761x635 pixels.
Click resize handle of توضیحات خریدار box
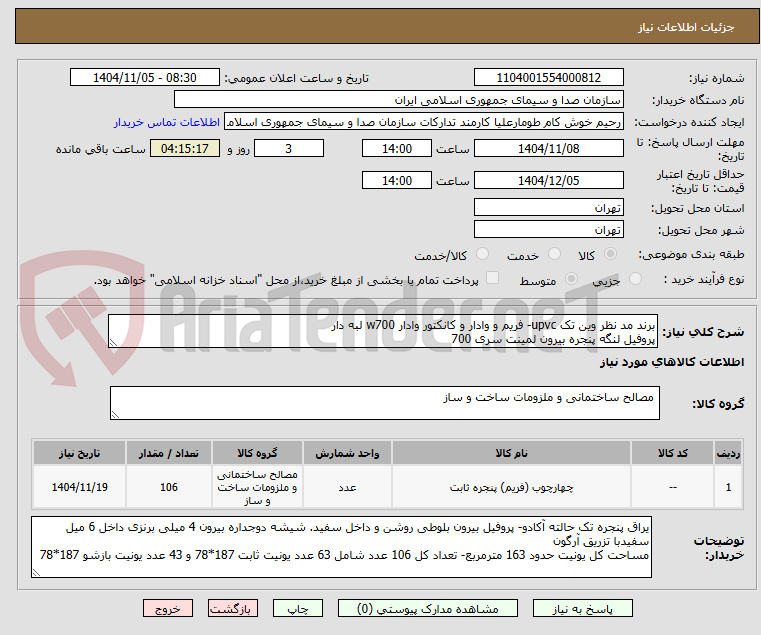(x=36, y=573)
